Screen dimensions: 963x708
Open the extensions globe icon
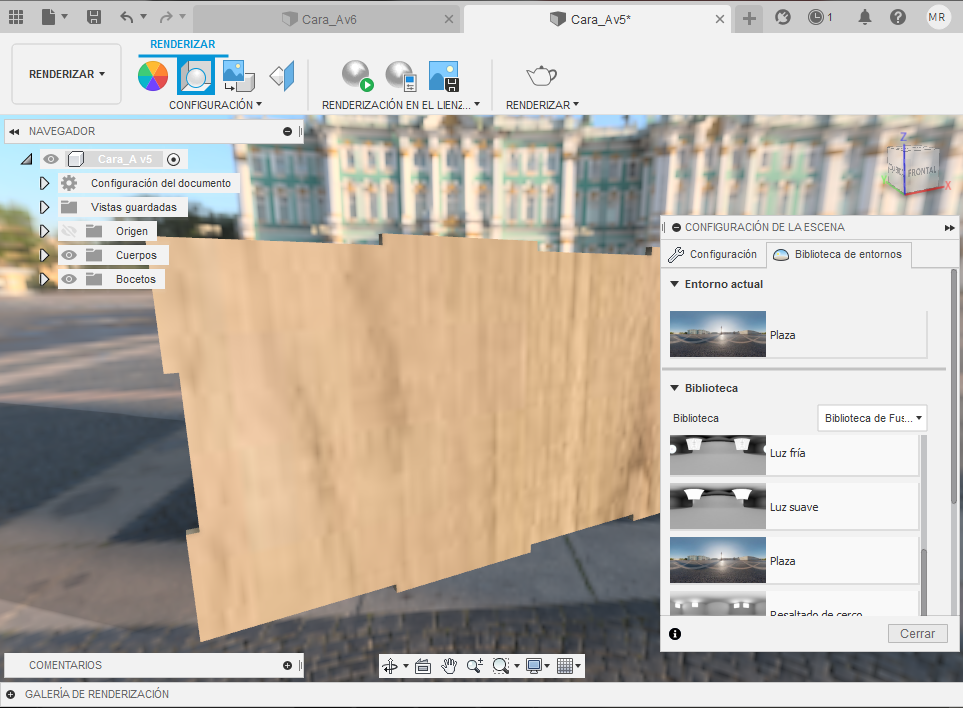[782, 17]
